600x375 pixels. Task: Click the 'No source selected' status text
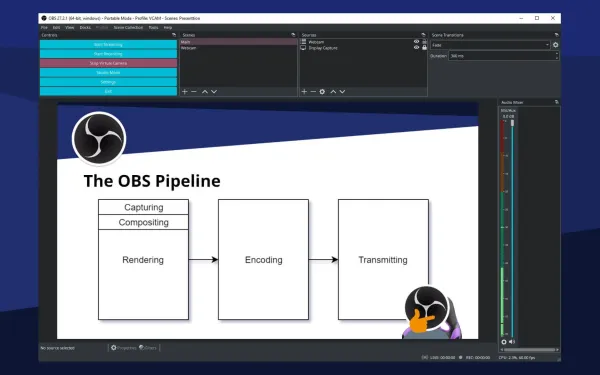click(x=58, y=348)
